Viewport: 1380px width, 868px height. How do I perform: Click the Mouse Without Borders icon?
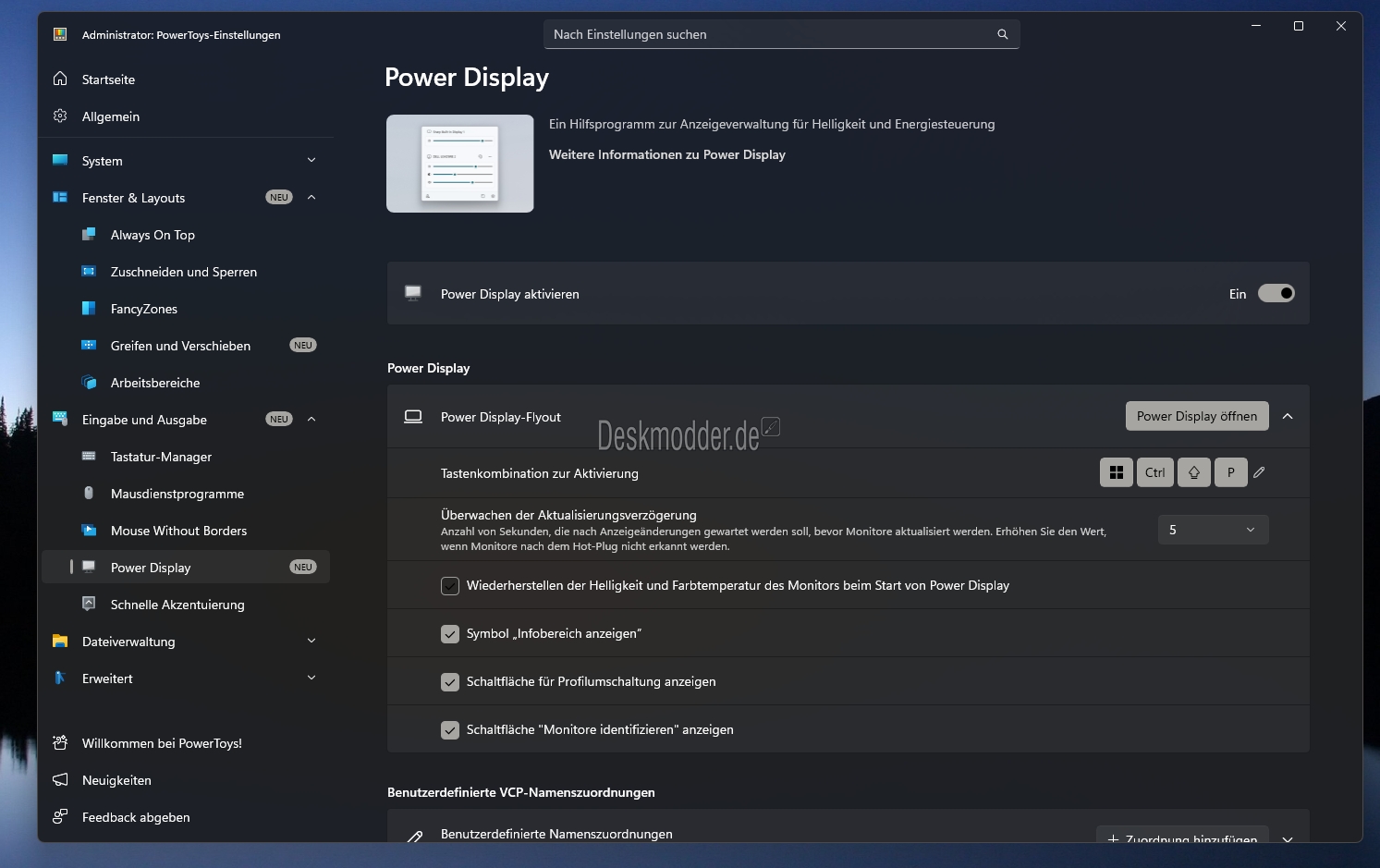pos(89,531)
